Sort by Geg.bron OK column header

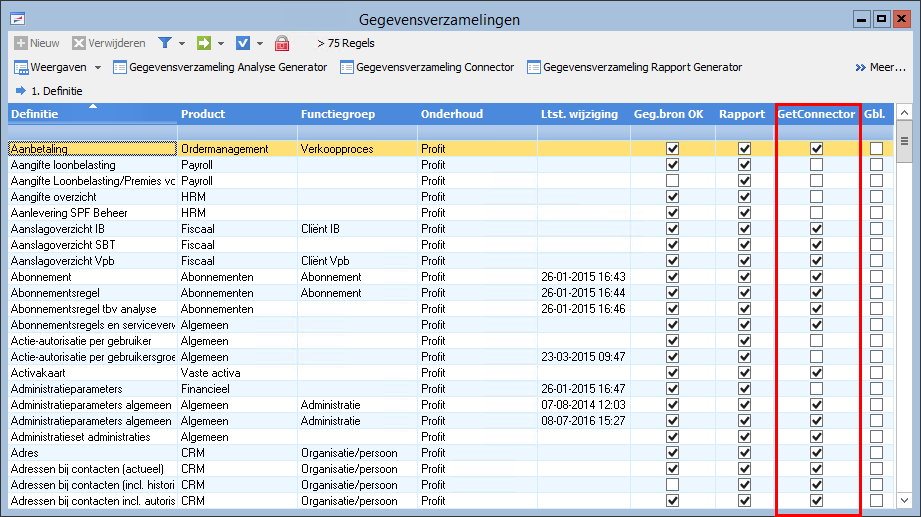[673, 114]
